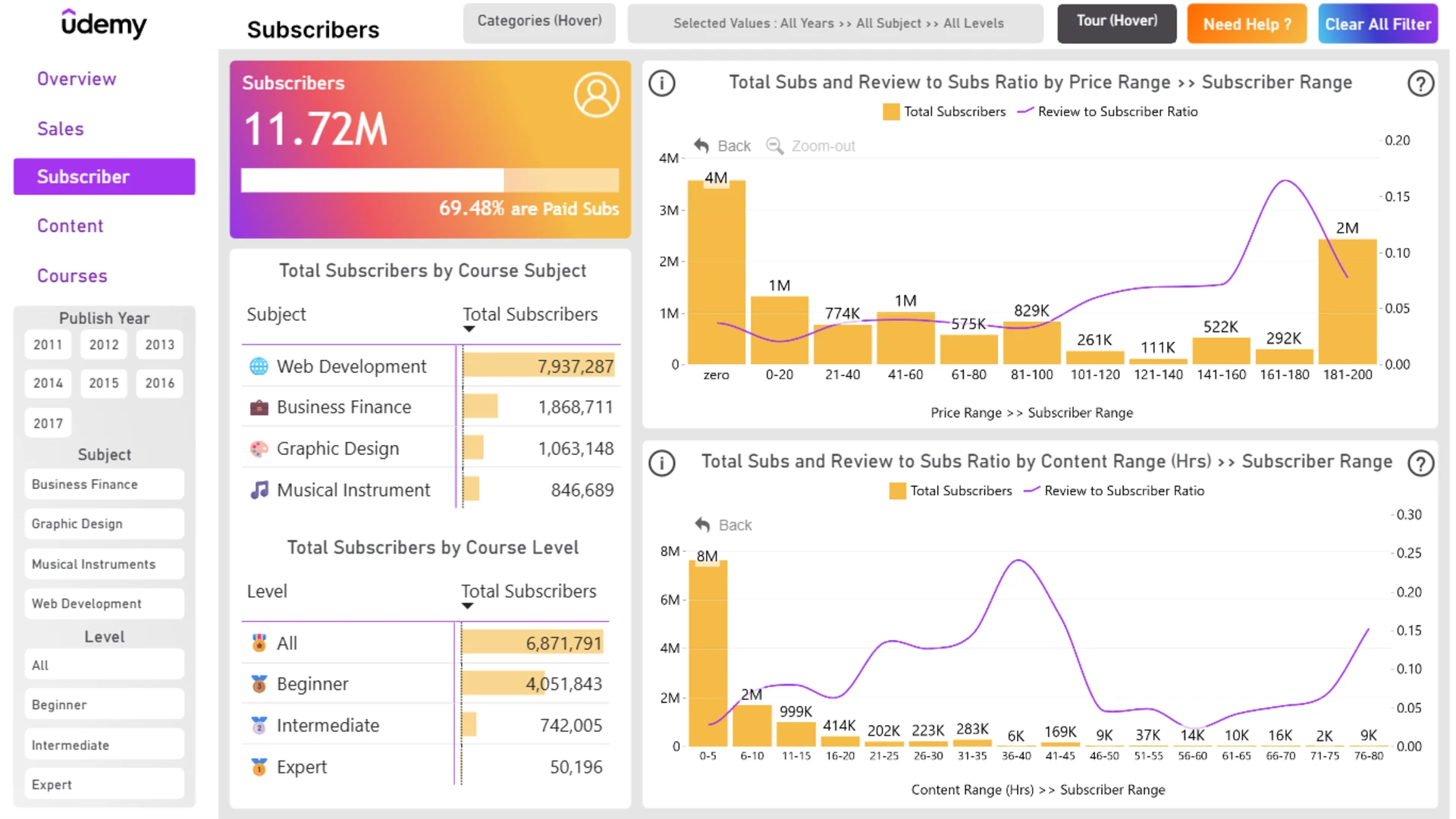Open the Categories (Hover) button
1456x819 pixels.
coord(539,23)
